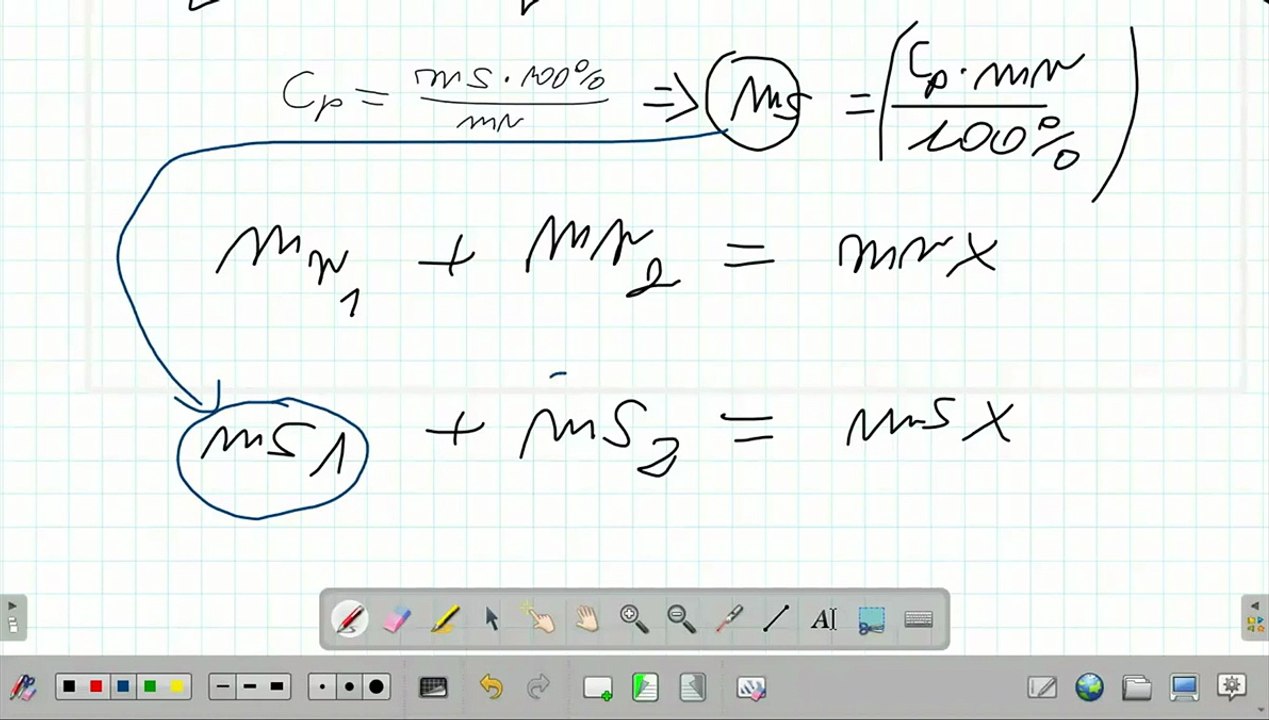
Task: Open the settings gear bubble
Action: [1232, 686]
